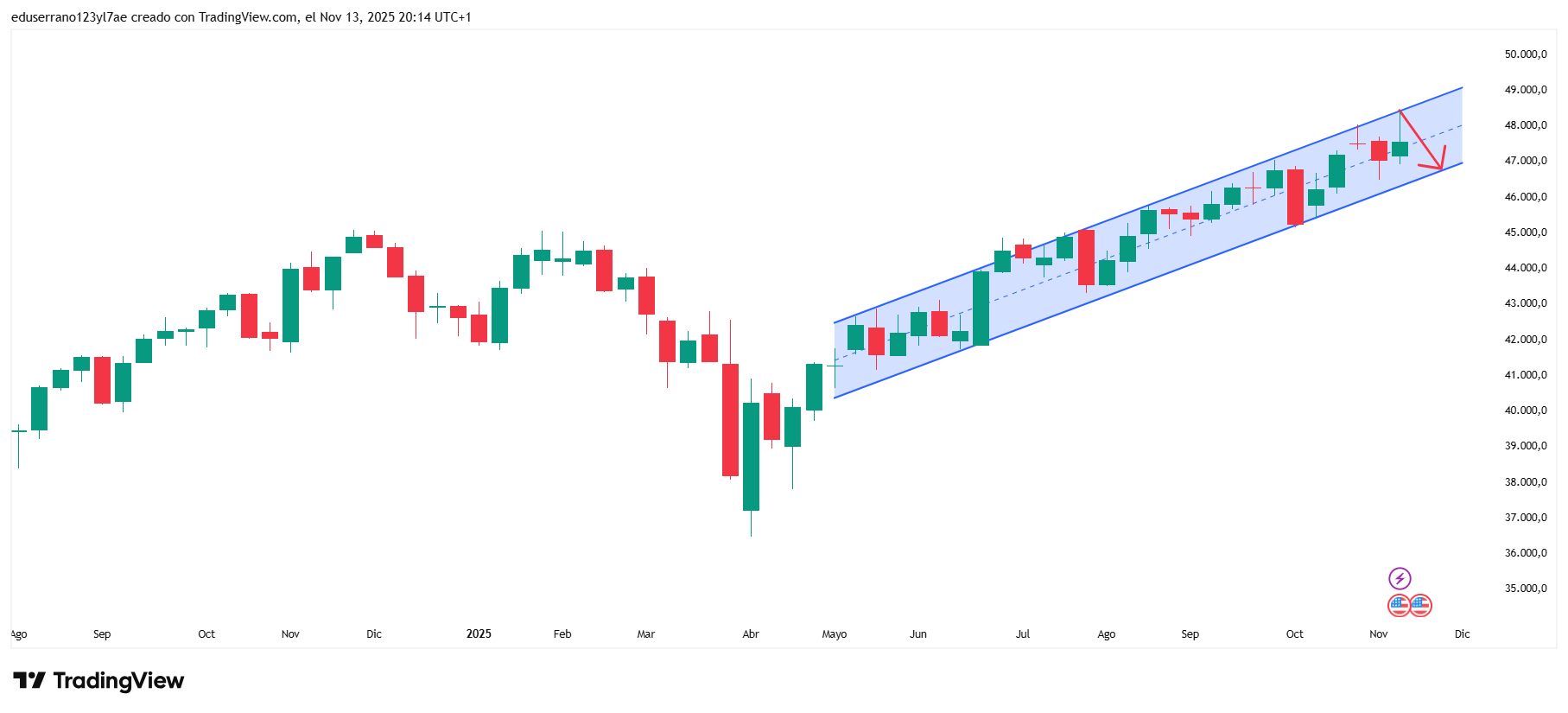Image resolution: width=1568 pixels, height=713 pixels.
Task: Click the purple lightning bolt event icon
Action: point(1400,578)
